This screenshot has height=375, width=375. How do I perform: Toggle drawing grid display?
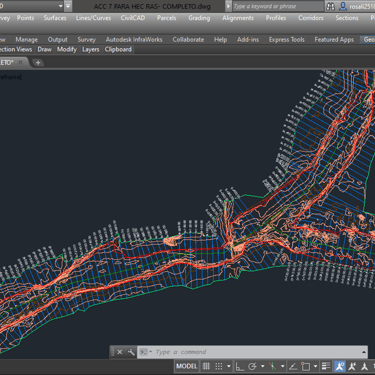[x=206, y=366]
